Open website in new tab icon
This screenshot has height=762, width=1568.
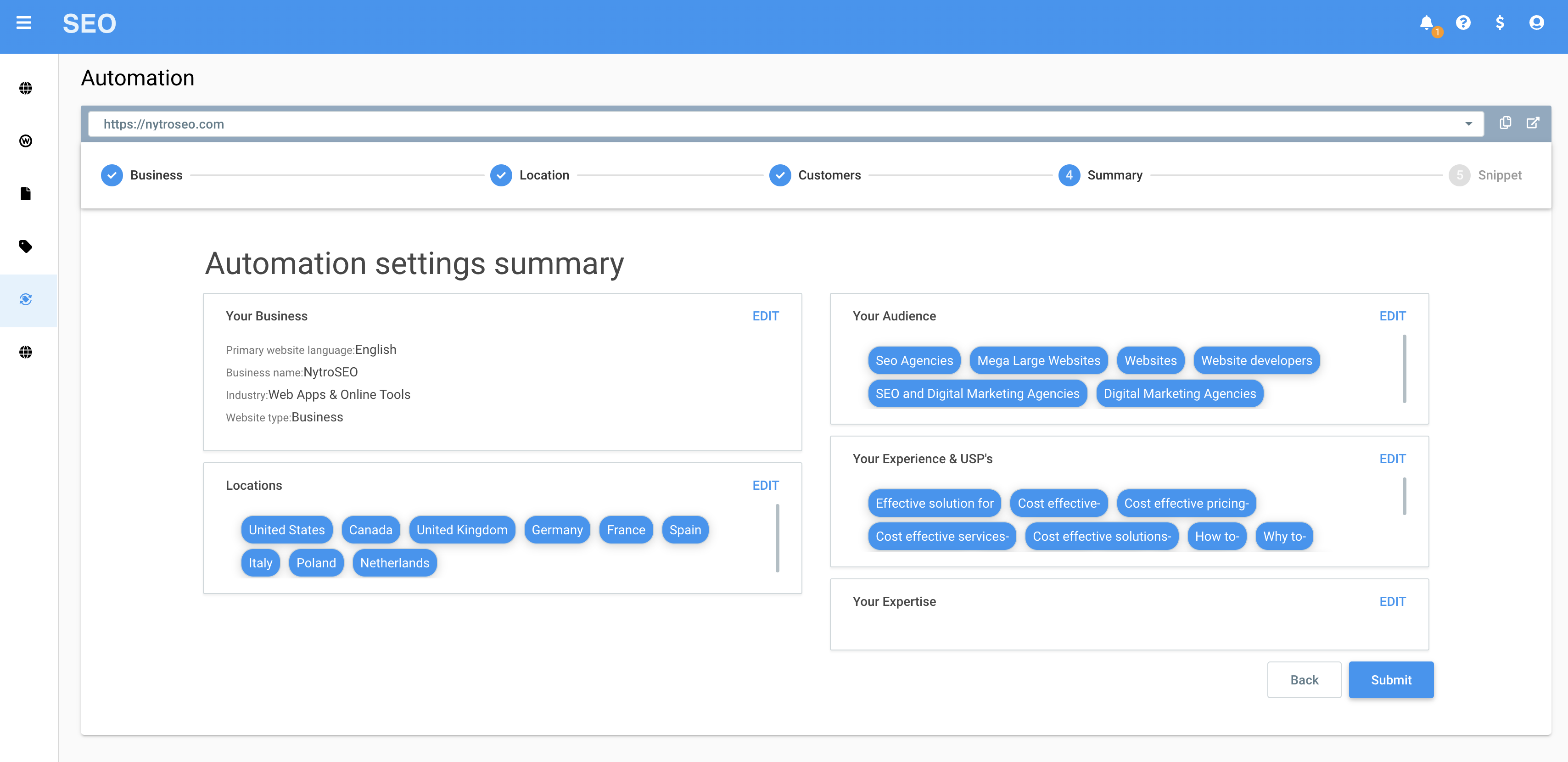click(x=1533, y=123)
